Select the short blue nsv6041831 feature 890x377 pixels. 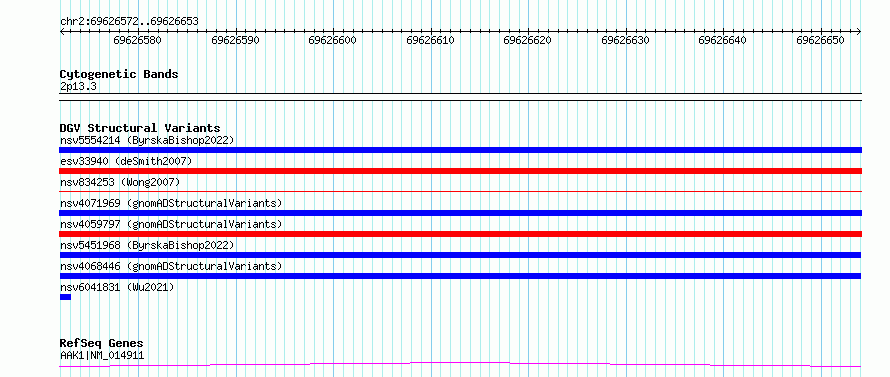tap(65, 297)
